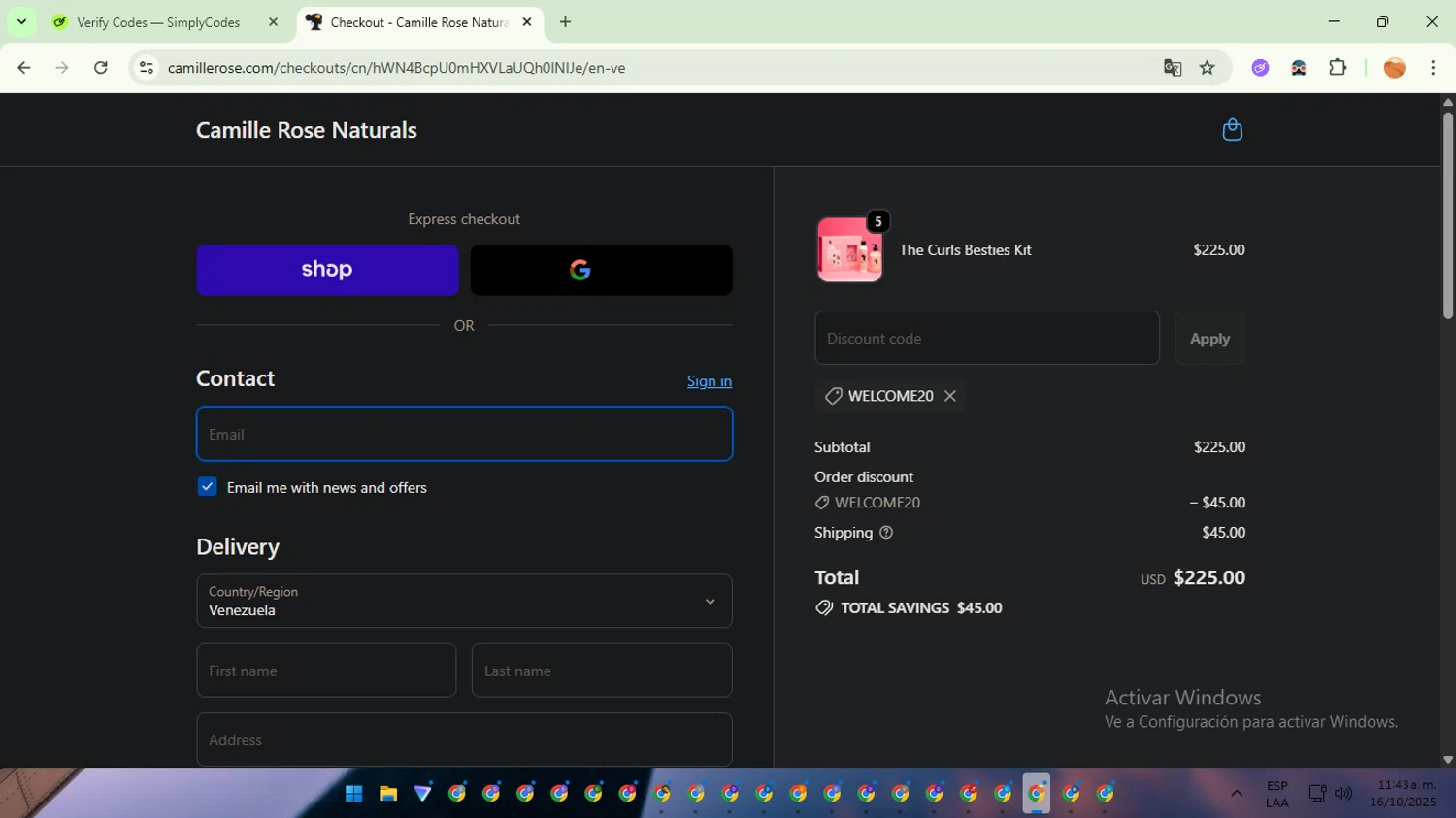Close the Checkout tab

[x=527, y=22]
